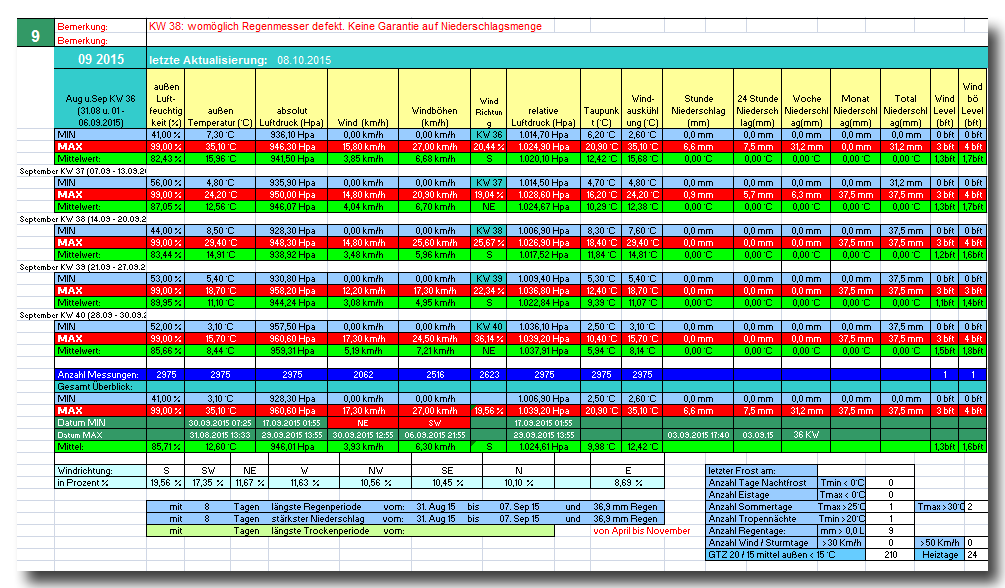Click the 'Stunde Niederschlag (mm)' column header
1005x588 pixels.
pyautogui.click(x=698, y=99)
